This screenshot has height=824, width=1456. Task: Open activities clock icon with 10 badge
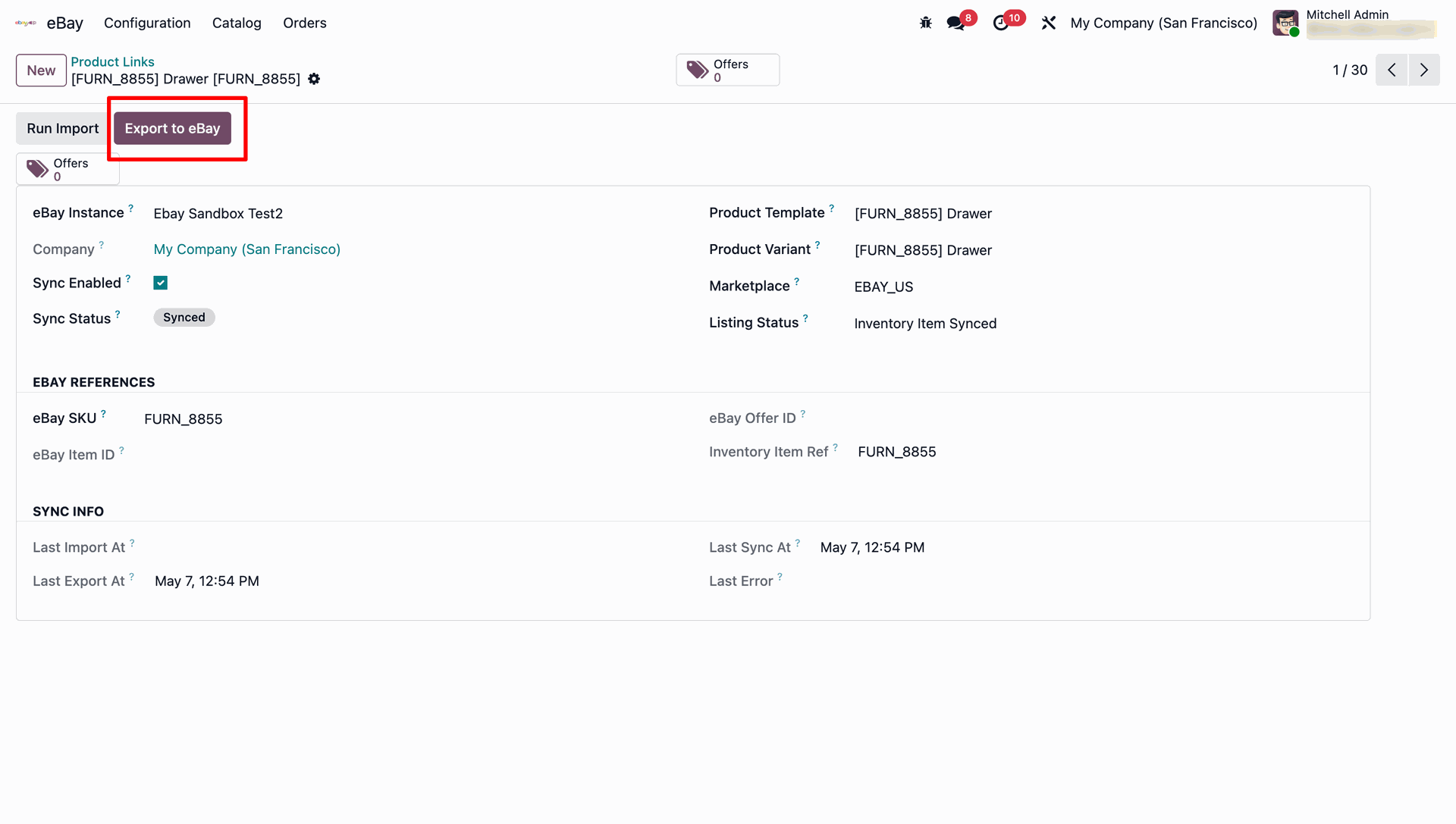coord(1001,23)
